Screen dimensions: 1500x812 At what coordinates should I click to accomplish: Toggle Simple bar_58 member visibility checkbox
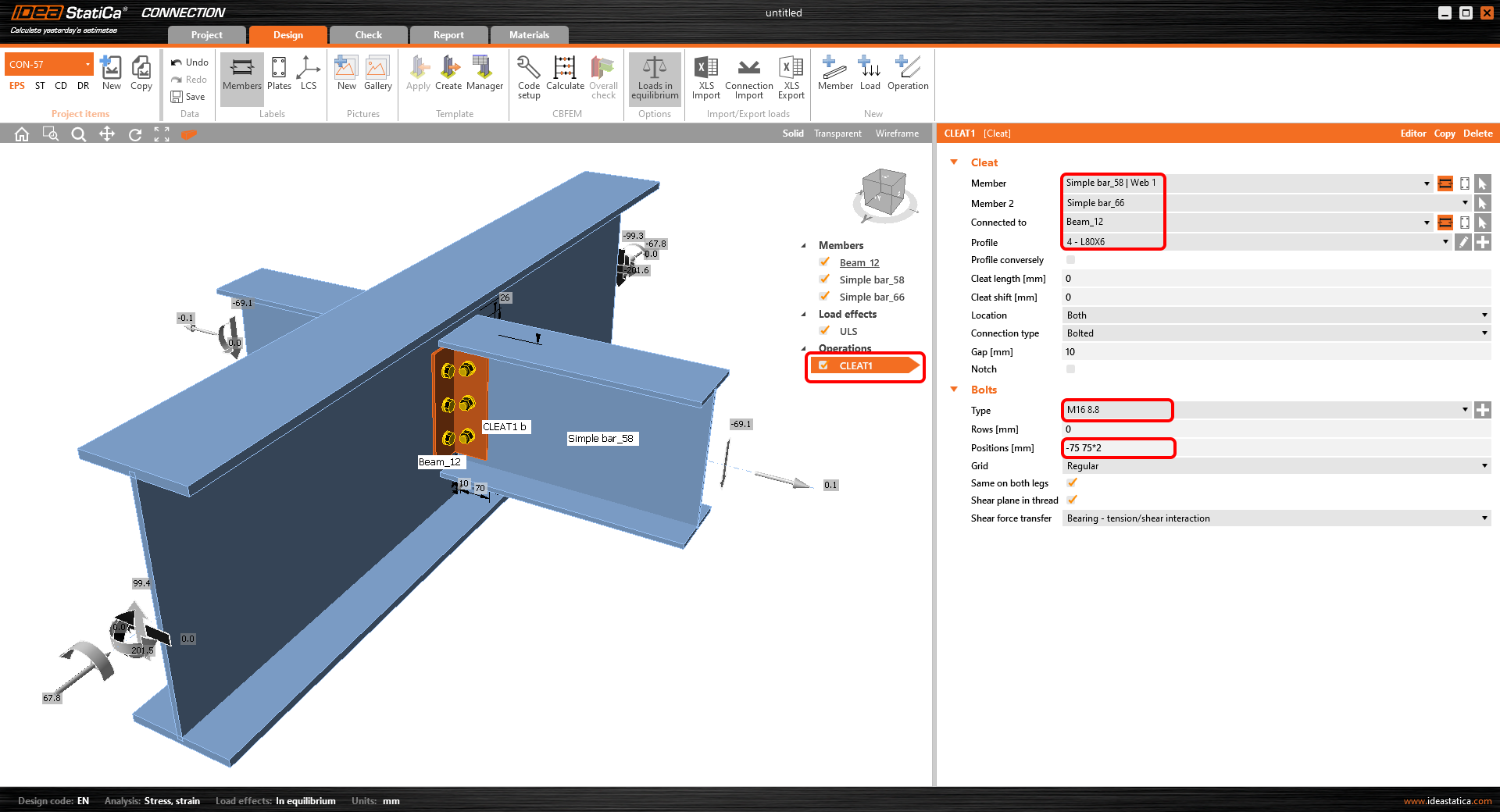[825, 280]
